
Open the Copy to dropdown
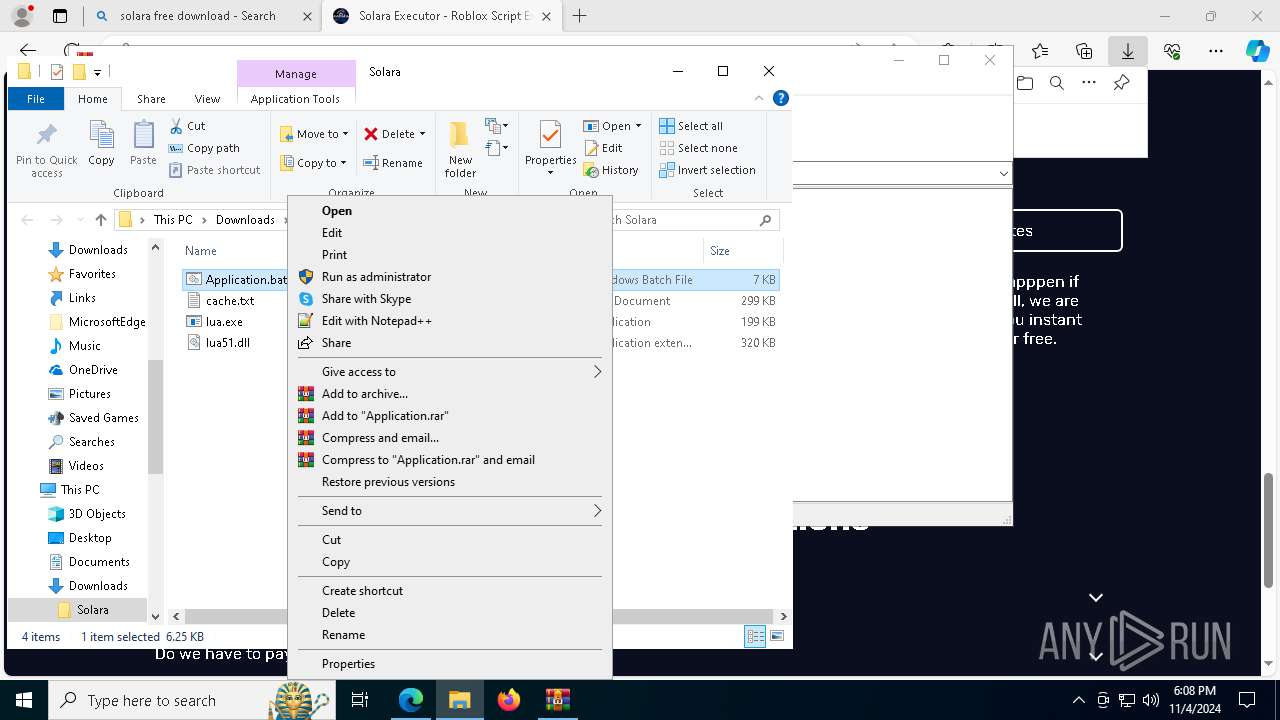tap(314, 163)
